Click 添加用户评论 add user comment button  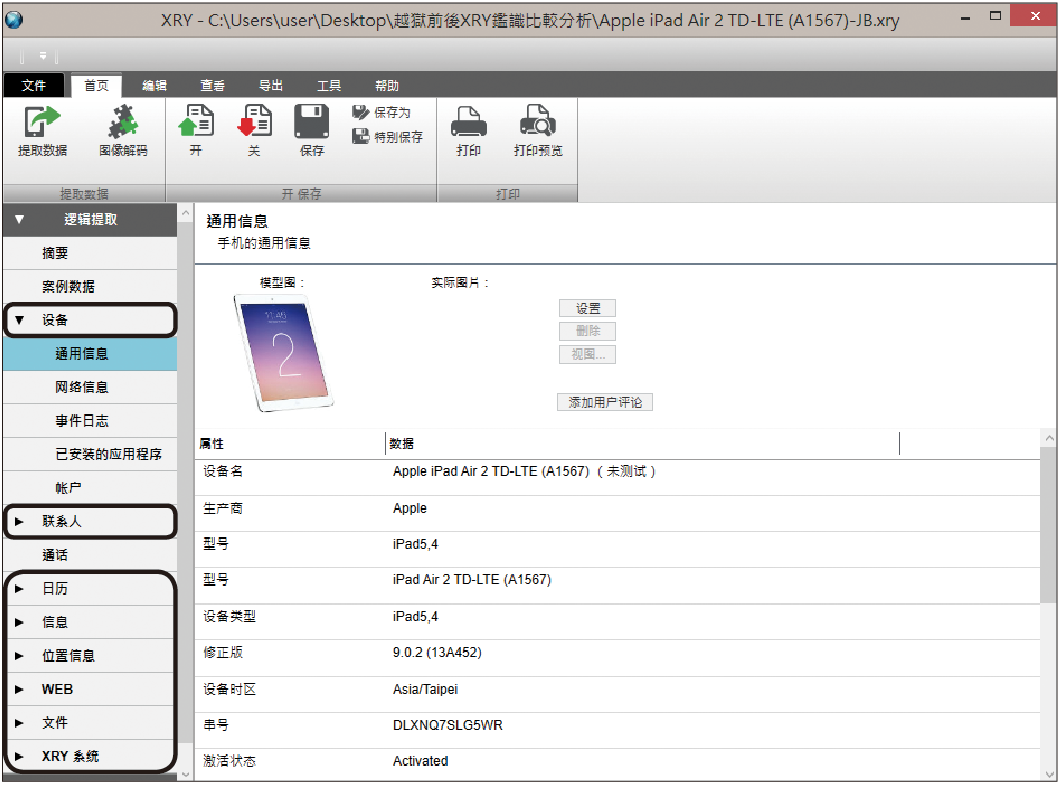click(x=605, y=402)
